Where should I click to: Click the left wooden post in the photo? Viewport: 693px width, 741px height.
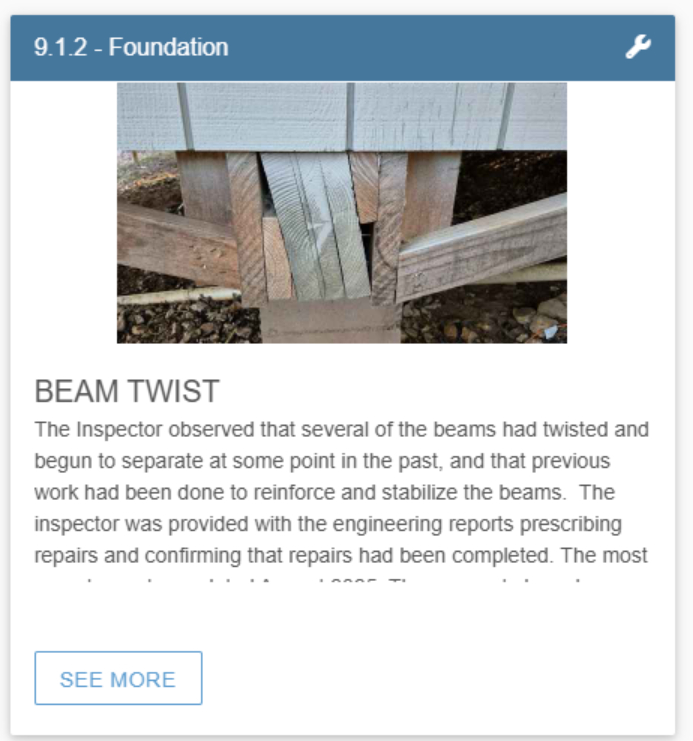point(205,190)
